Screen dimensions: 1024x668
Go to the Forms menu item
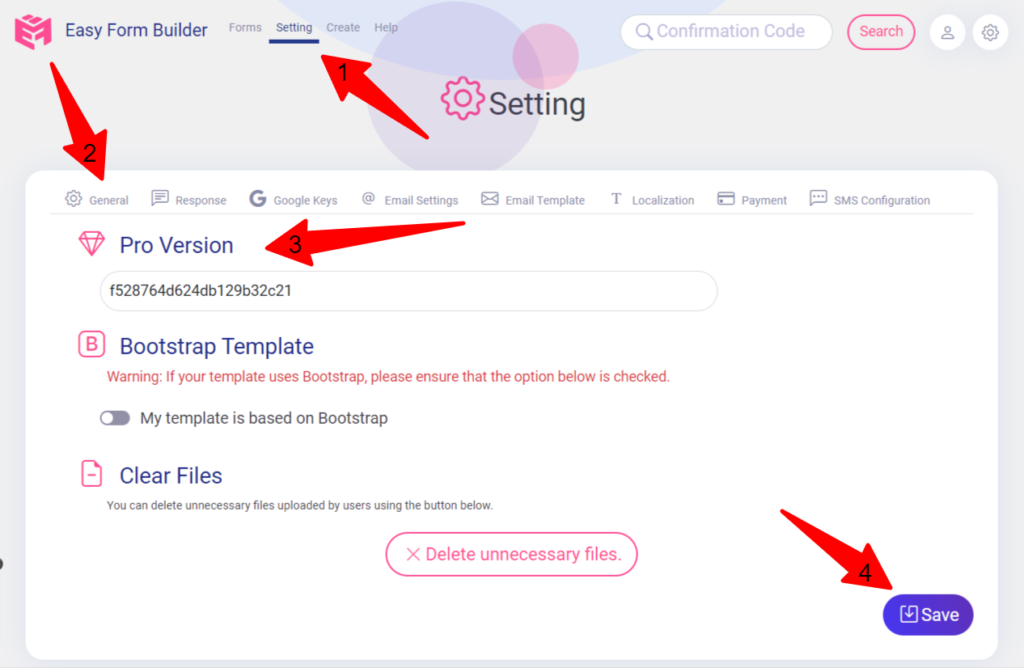(245, 27)
